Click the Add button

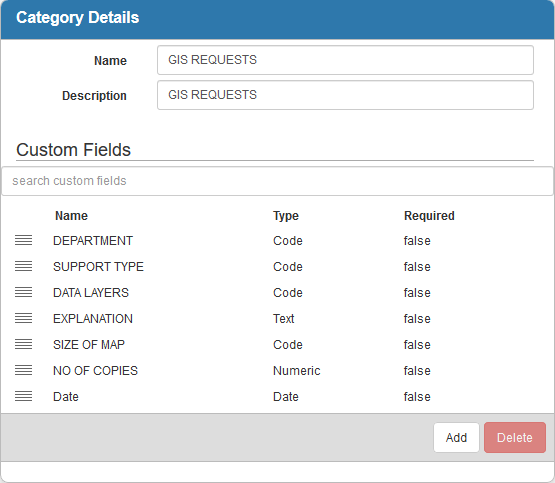click(x=456, y=437)
